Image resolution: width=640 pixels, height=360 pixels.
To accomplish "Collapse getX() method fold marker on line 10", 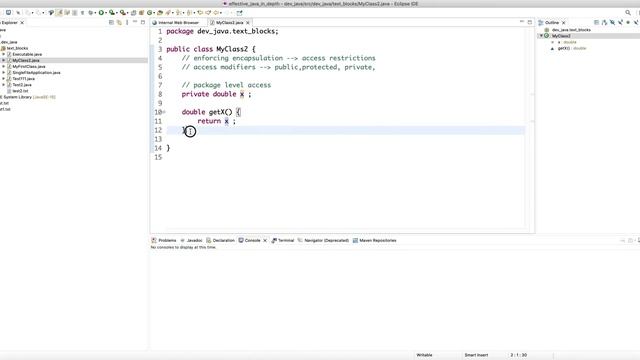I will coord(164,112).
